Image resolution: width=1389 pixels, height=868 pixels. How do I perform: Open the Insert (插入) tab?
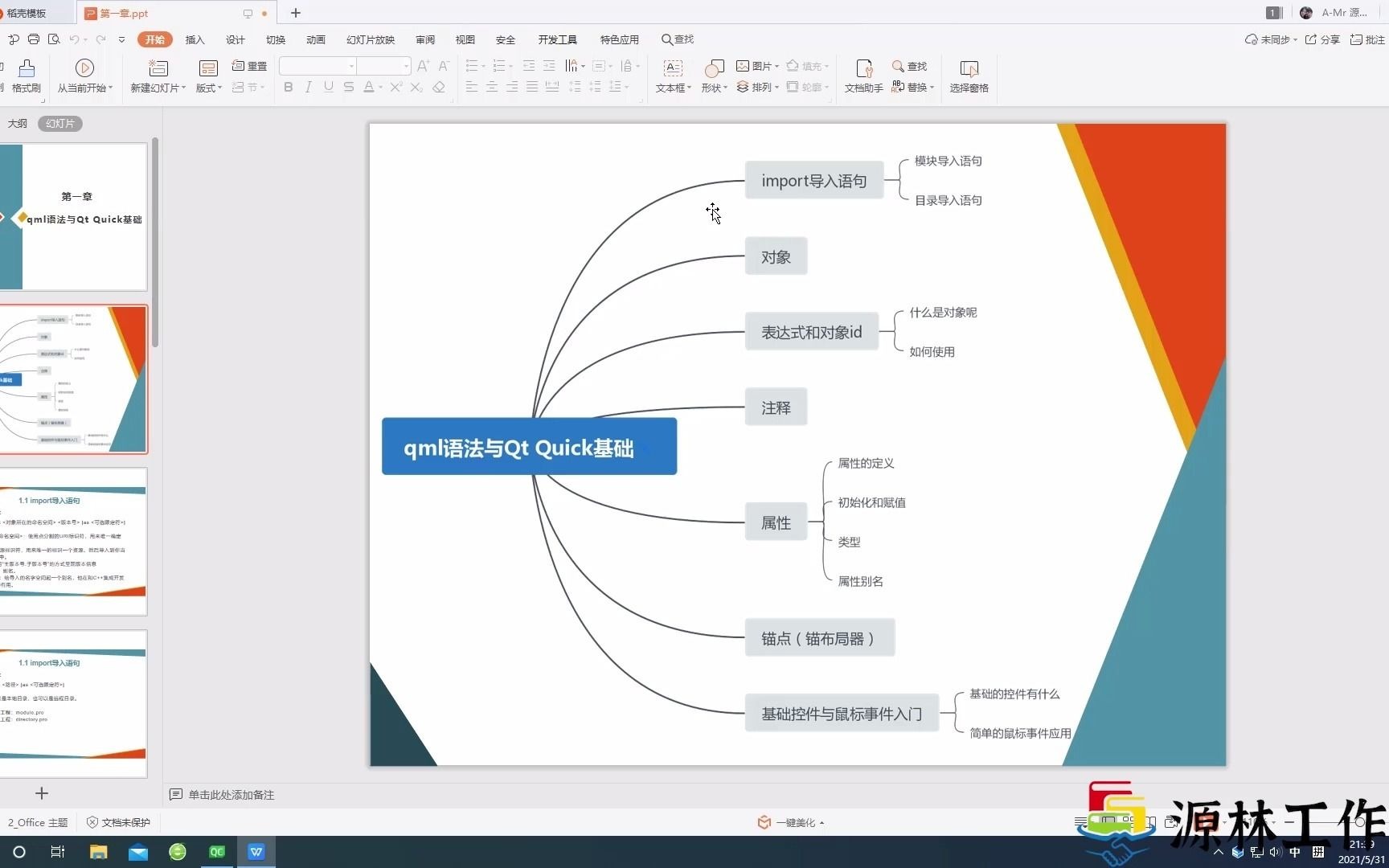(195, 39)
